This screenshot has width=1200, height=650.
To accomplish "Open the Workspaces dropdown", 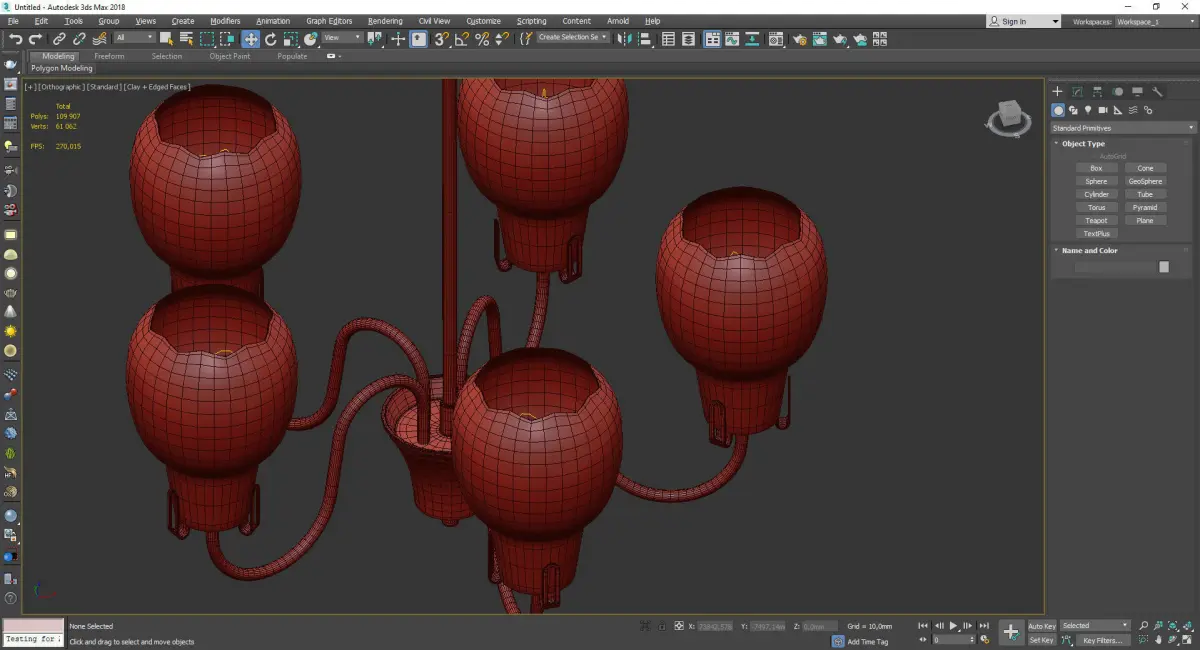I will 1156,21.
